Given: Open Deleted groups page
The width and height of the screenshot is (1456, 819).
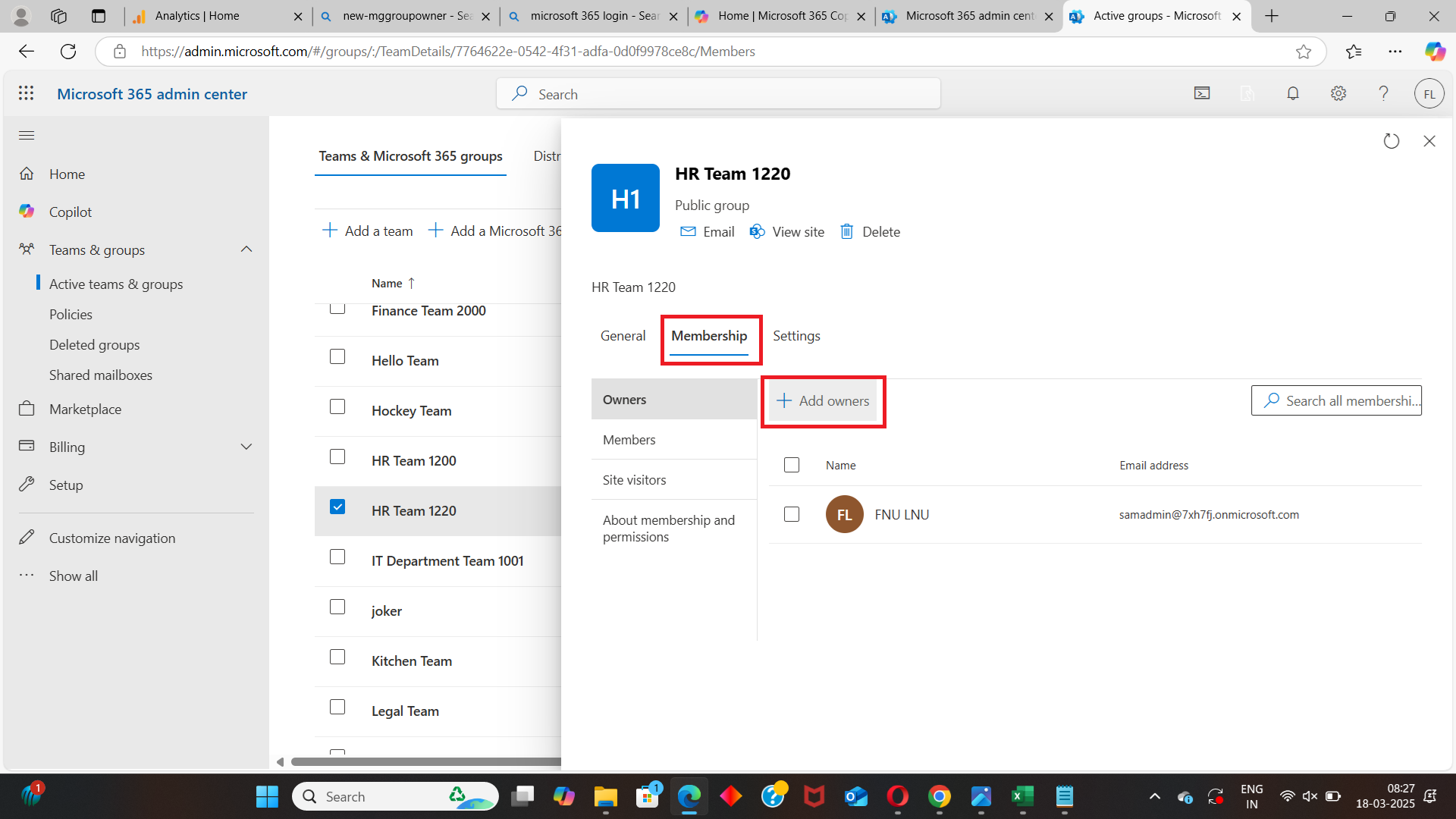Looking at the screenshot, I should [95, 345].
